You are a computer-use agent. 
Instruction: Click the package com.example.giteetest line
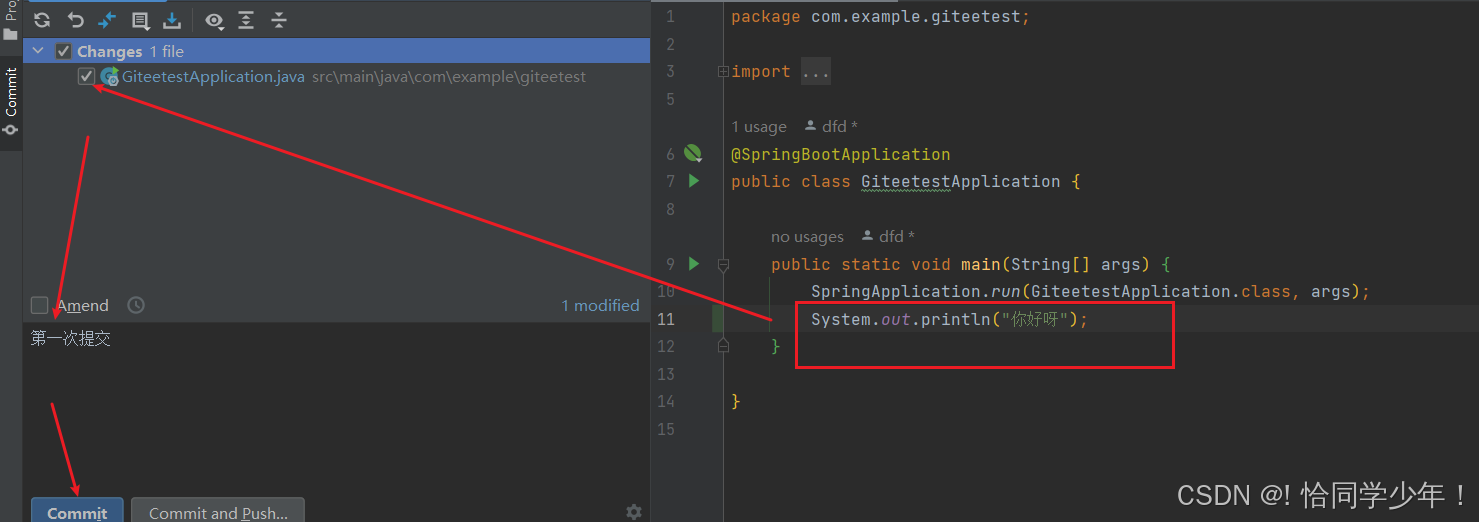click(x=880, y=17)
